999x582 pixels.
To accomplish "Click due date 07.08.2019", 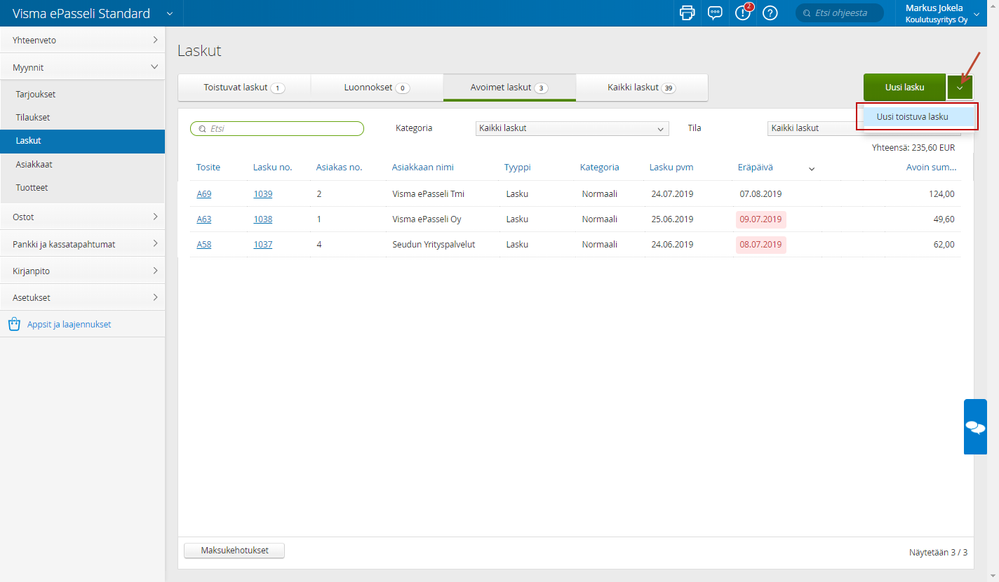I will (761, 194).
